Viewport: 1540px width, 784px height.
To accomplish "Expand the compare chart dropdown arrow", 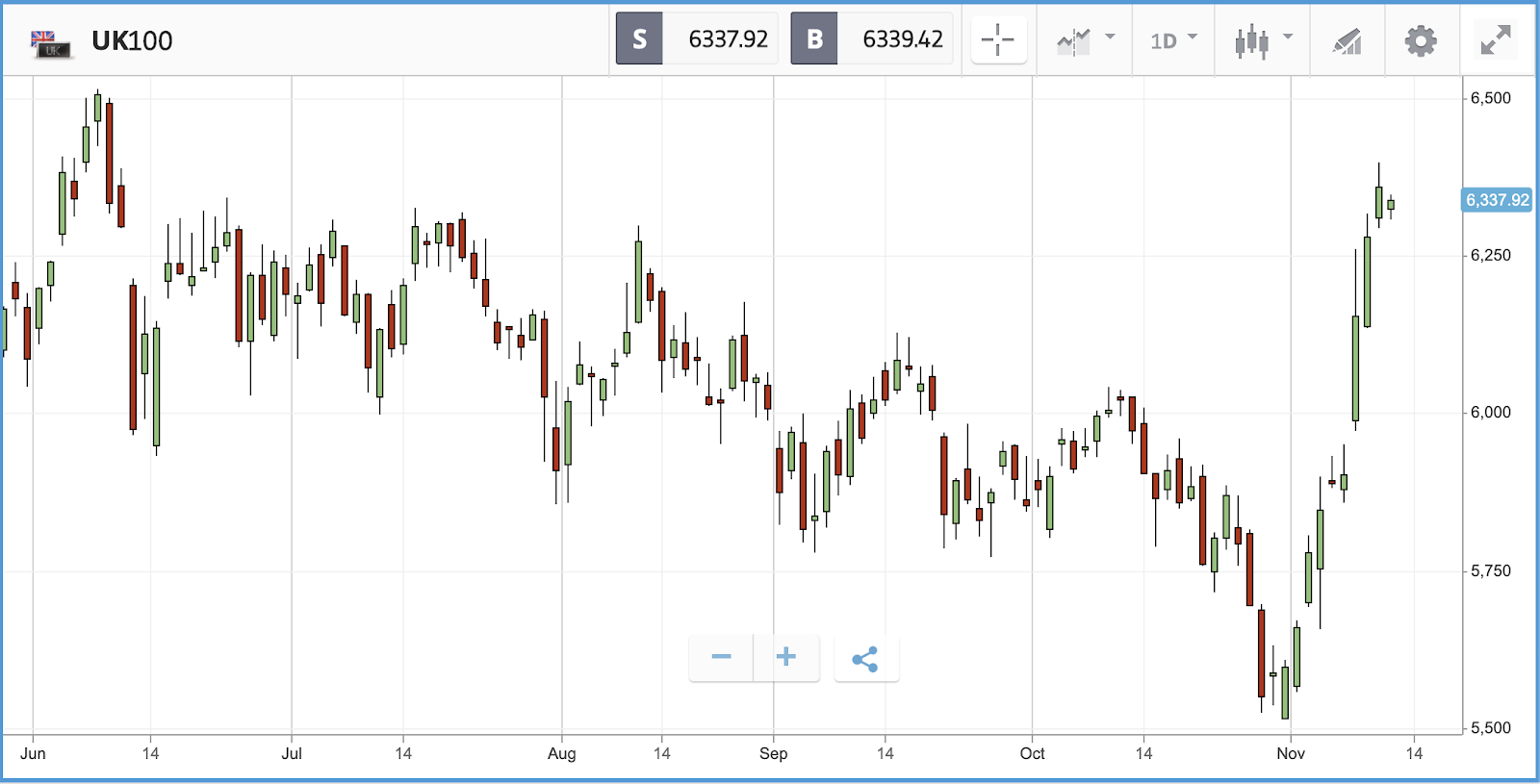I will point(1110,37).
